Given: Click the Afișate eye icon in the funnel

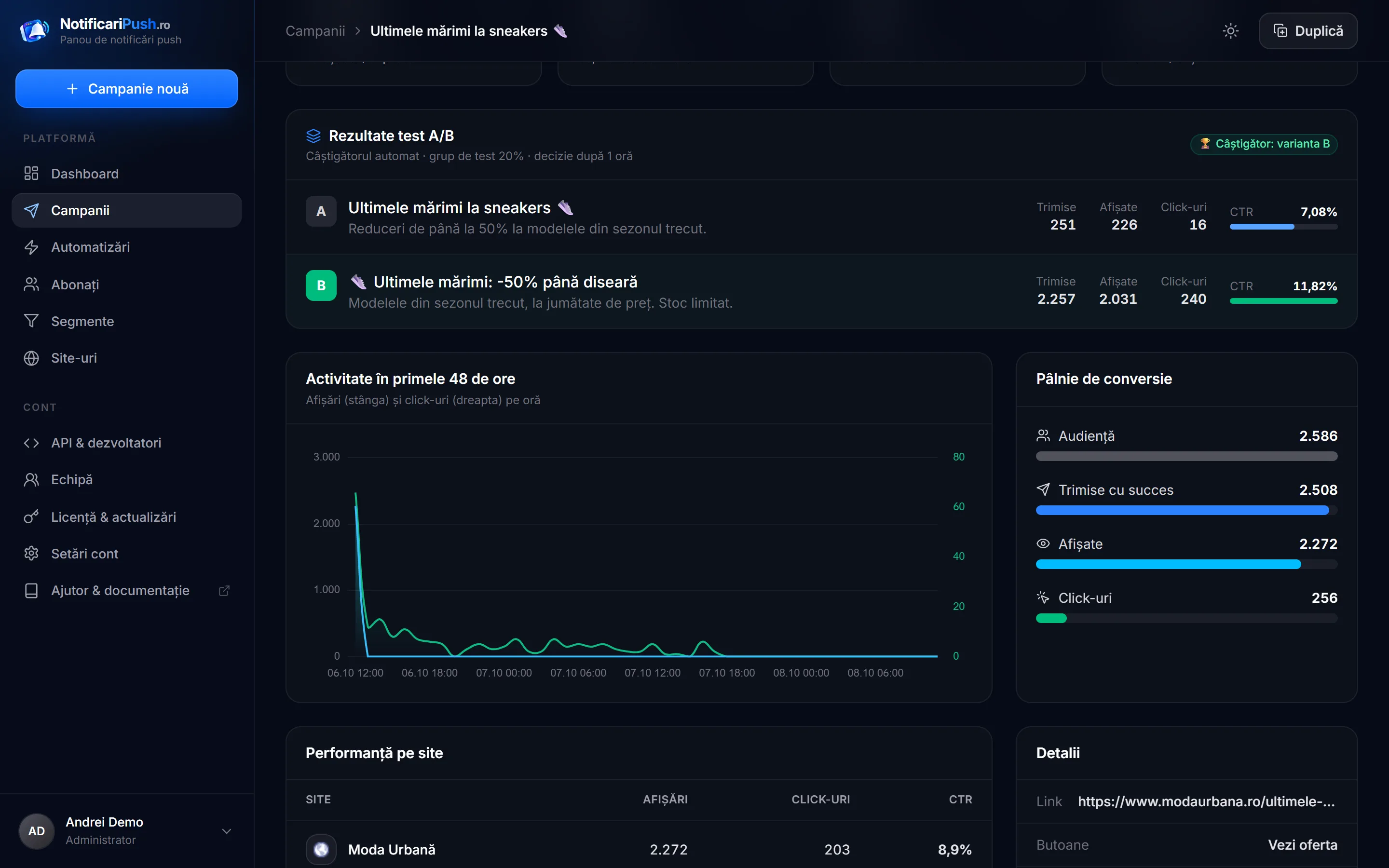Looking at the screenshot, I should (x=1043, y=543).
